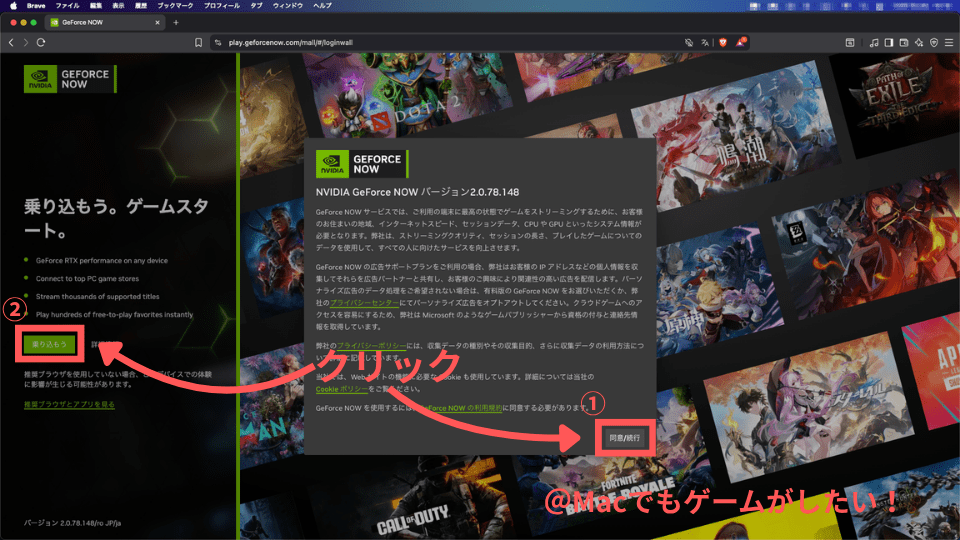960x540 pixels.
Task: Open the Brave VPN shield icon
Action: [x=934, y=42]
